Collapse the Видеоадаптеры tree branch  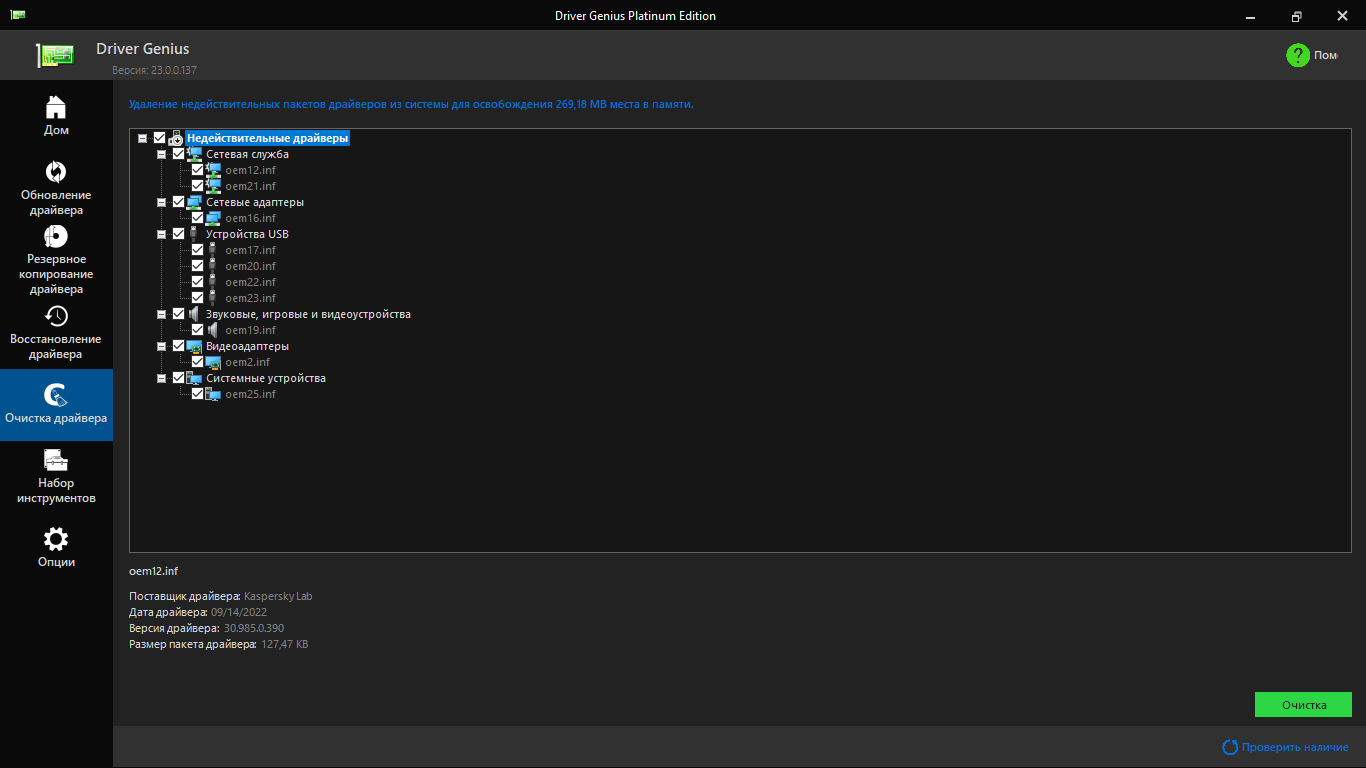[161, 346]
